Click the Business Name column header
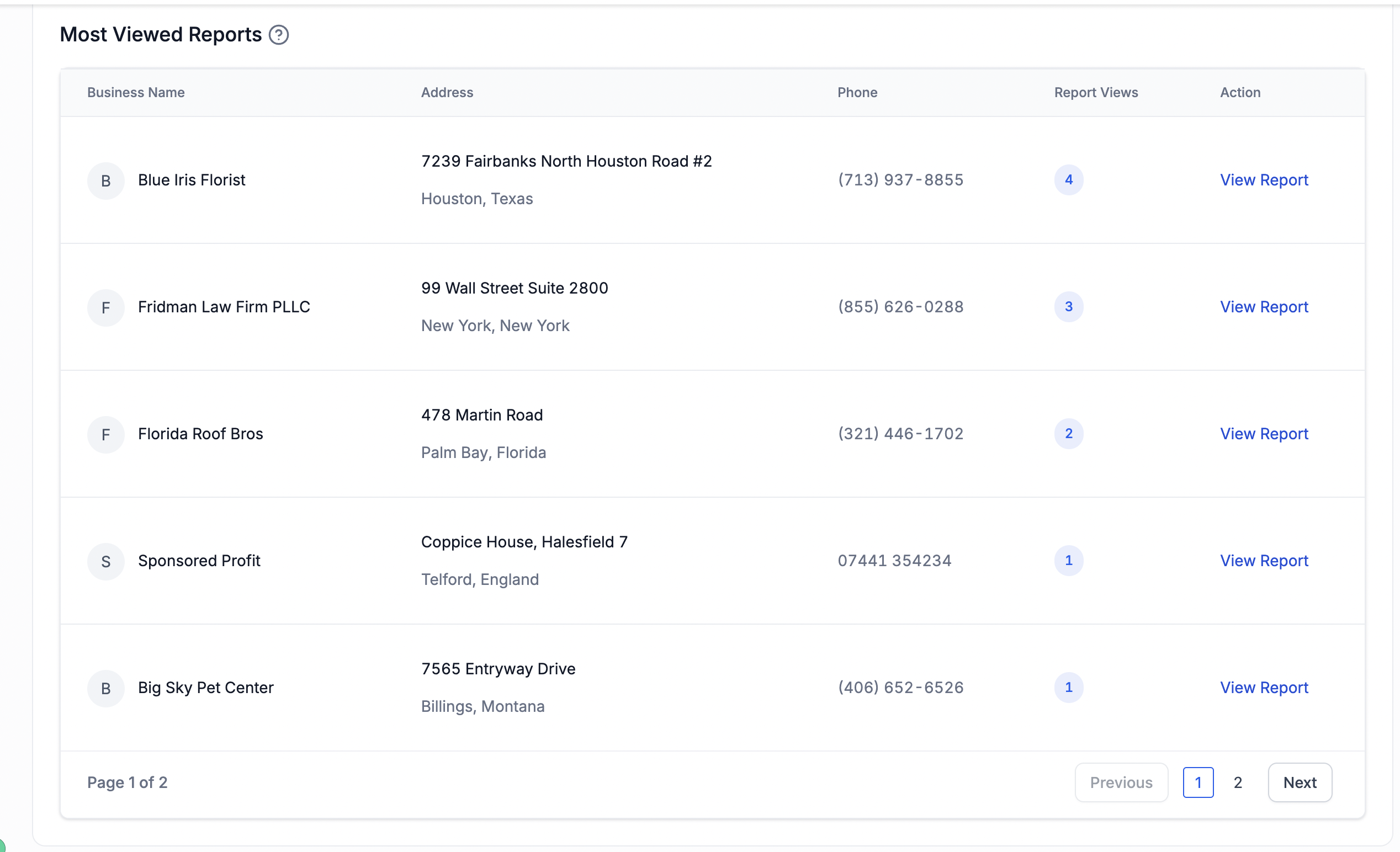This screenshot has width=1400, height=852. pyautogui.click(x=136, y=93)
